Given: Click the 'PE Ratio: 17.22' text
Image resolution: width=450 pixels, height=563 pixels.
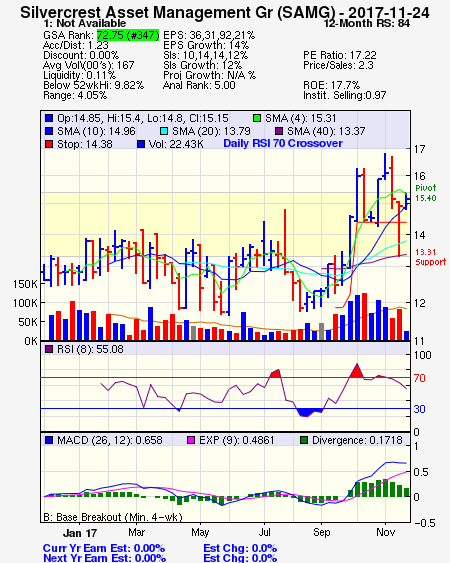Looking at the screenshot, I should pos(340,55).
